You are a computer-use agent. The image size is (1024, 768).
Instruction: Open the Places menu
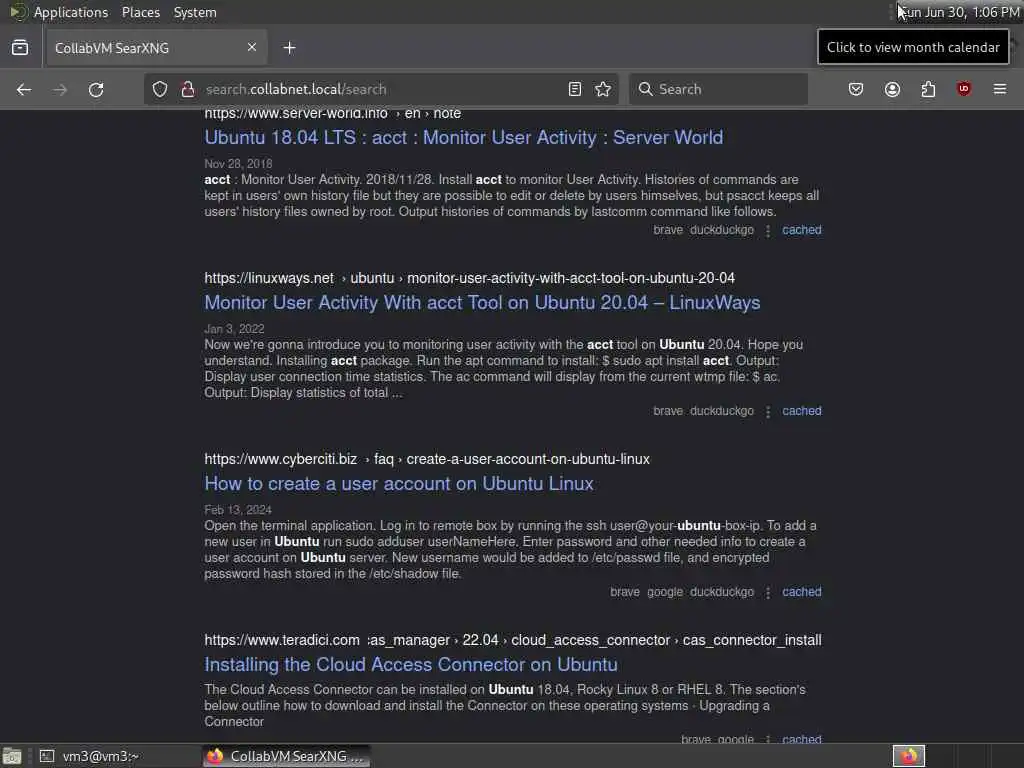(140, 12)
